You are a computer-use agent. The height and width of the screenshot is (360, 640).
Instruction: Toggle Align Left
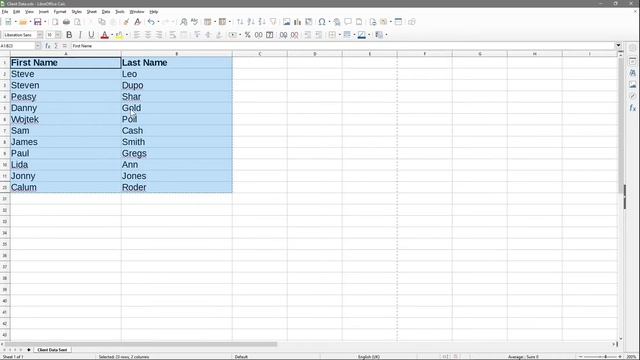(137, 35)
